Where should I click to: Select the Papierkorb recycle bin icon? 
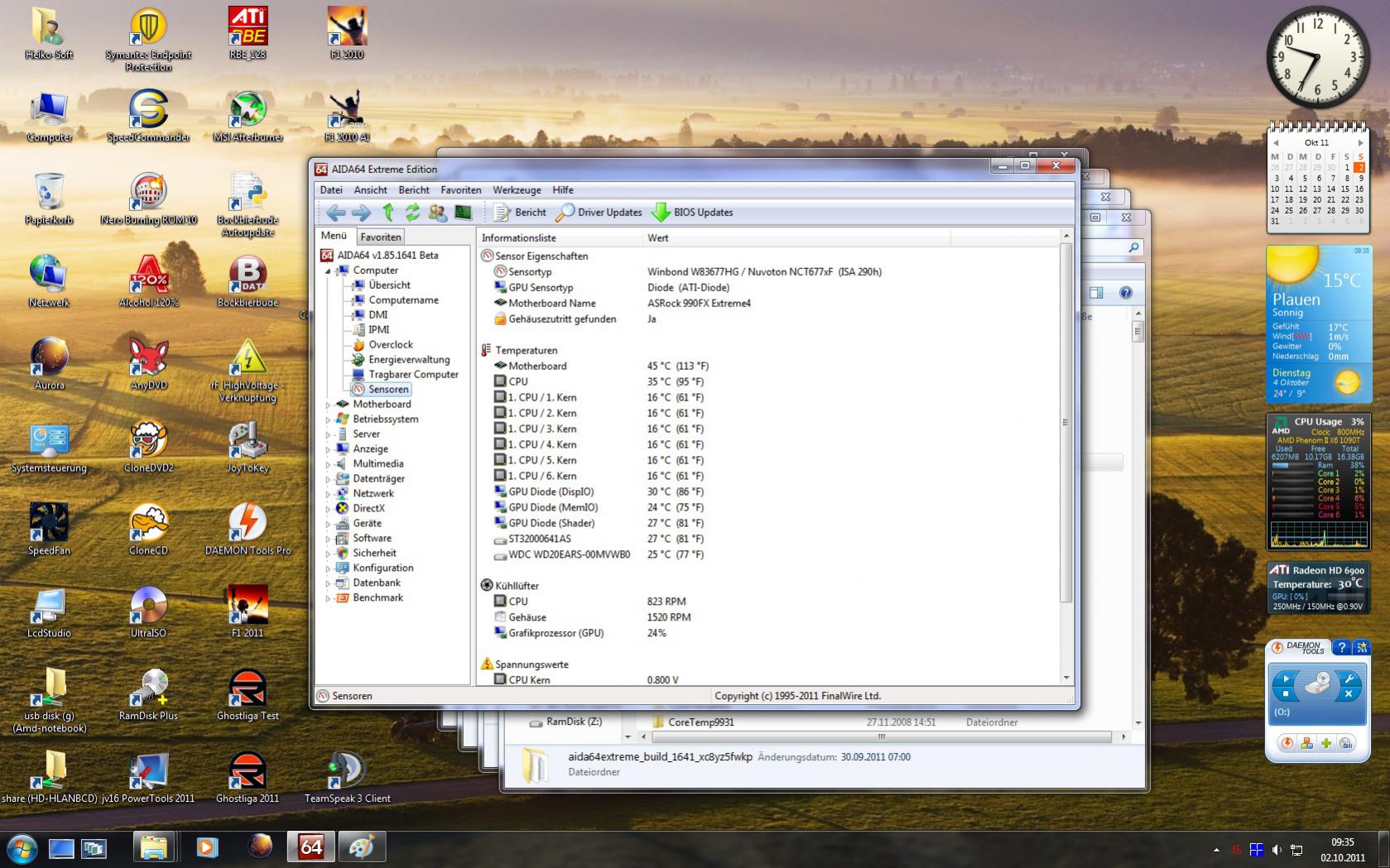[x=49, y=199]
